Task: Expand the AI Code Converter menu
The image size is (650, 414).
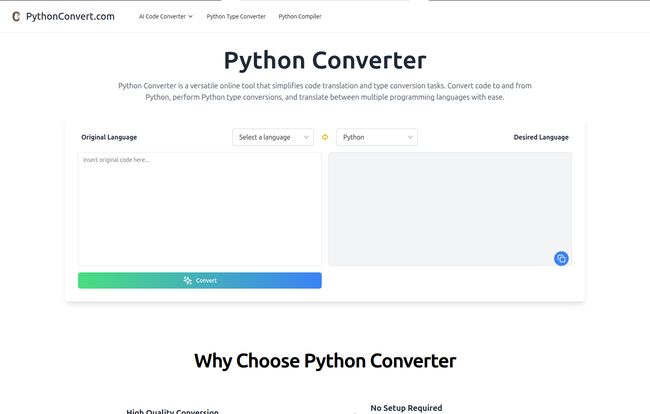Action: point(165,17)
